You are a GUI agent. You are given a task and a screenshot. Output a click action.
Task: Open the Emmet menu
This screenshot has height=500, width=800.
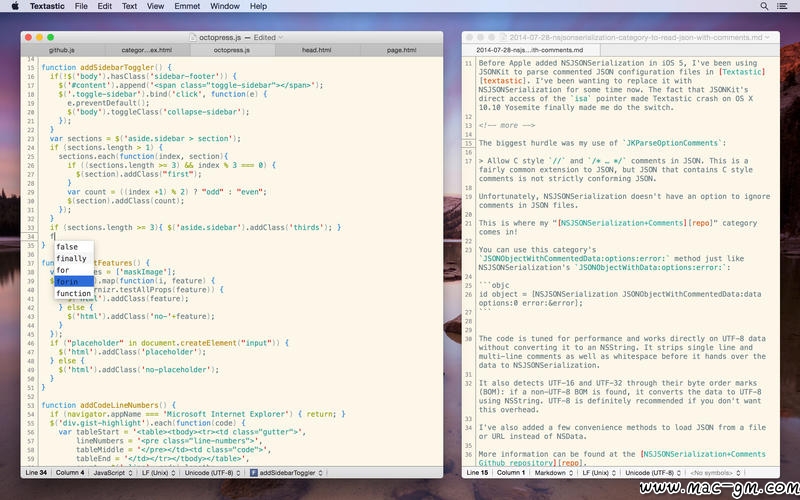(x=187, y=6)
